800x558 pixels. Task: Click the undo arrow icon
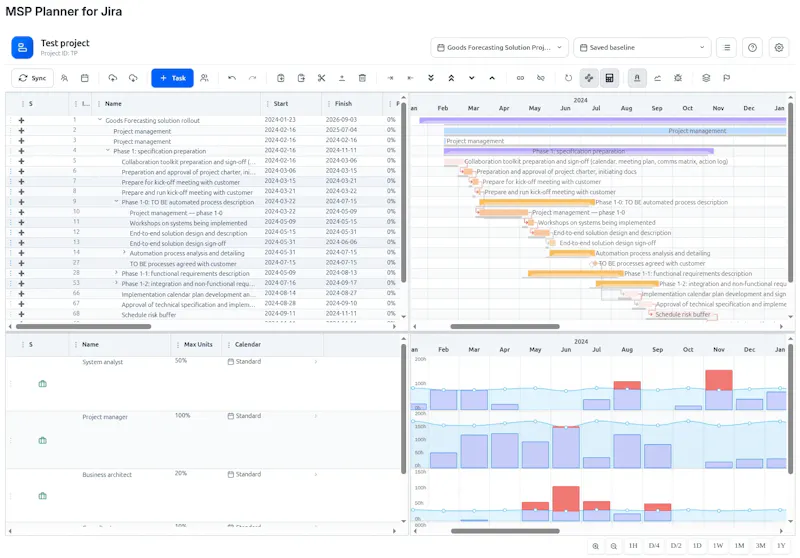click(232, 78)
